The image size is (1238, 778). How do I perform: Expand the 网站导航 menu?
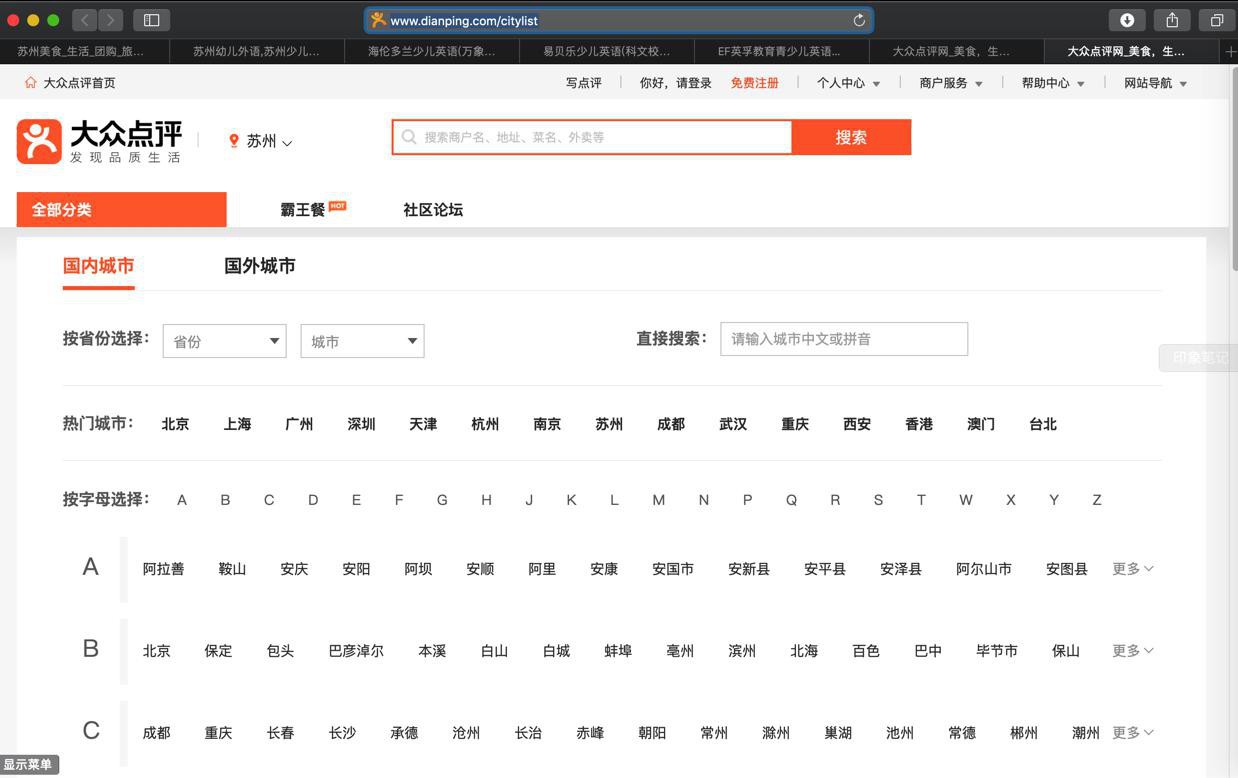pyautogui.click(x=1156, y=83)
